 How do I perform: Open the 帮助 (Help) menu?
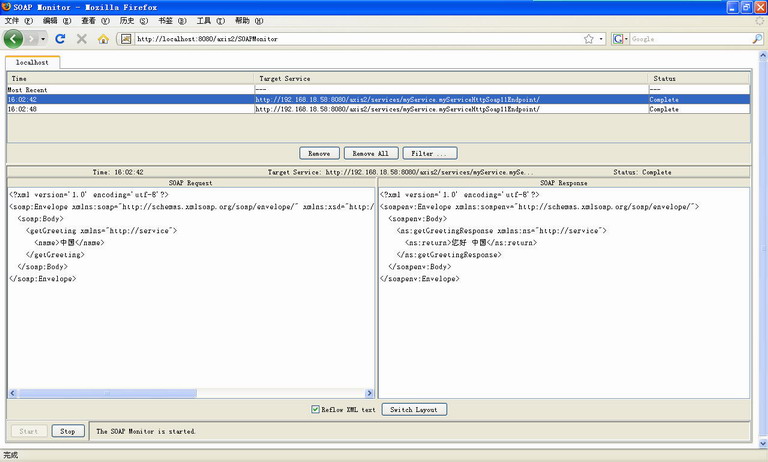(249, 21)
